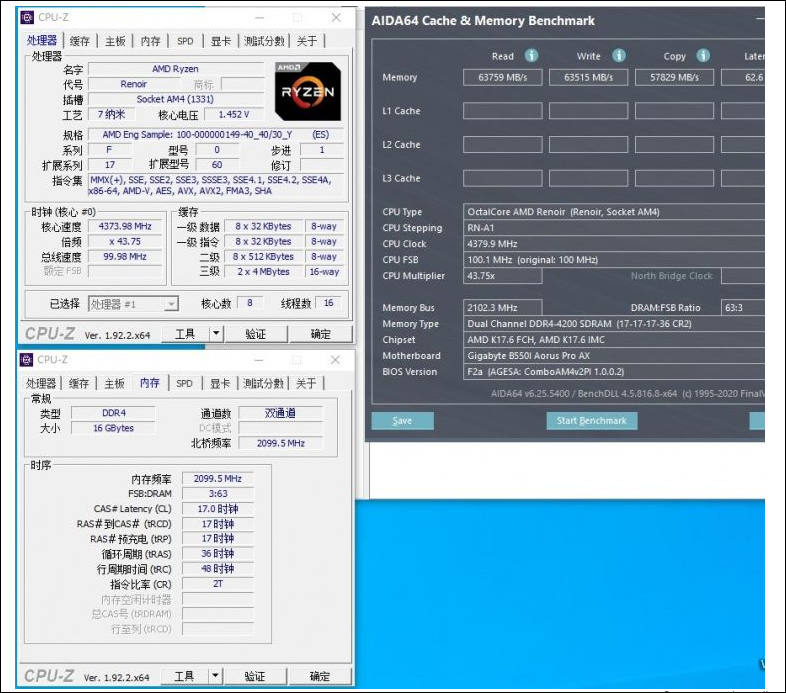Image resolution: width=786 pixels, height=693 pixels.
Task: Click Memory Copy value 57829 MB/s
Action: 674,77
